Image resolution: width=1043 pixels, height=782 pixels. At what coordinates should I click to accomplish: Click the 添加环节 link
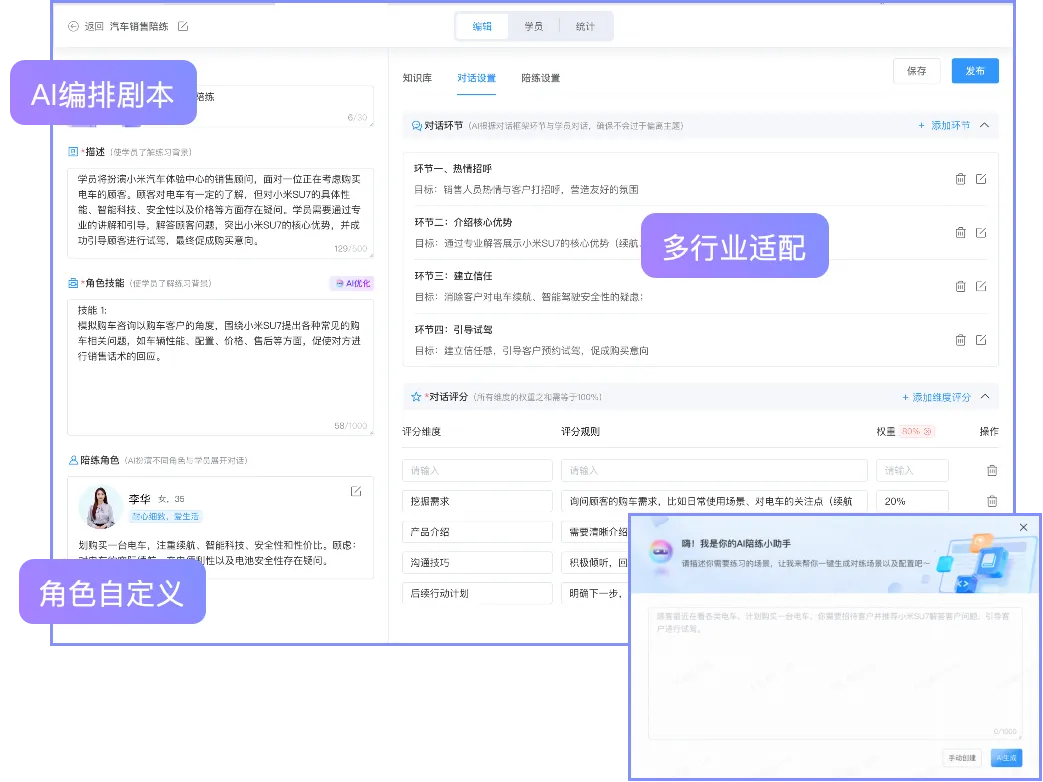pos(944,126)
